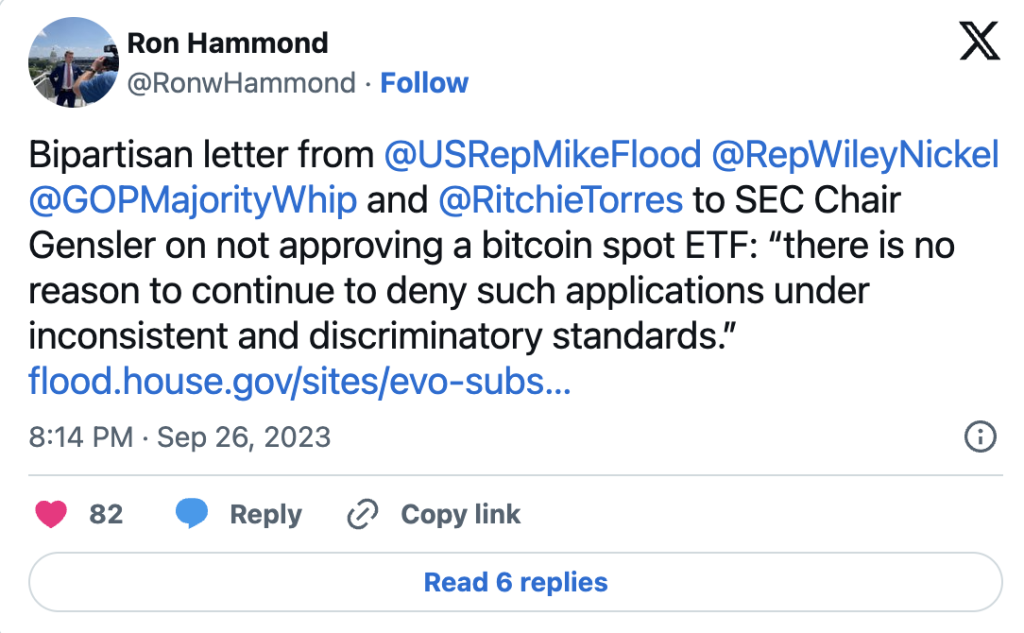Click the 8:14 PM Sep 26, 2023 timestamp
This screenshot has width=1024, height=633.
(180, 437)
